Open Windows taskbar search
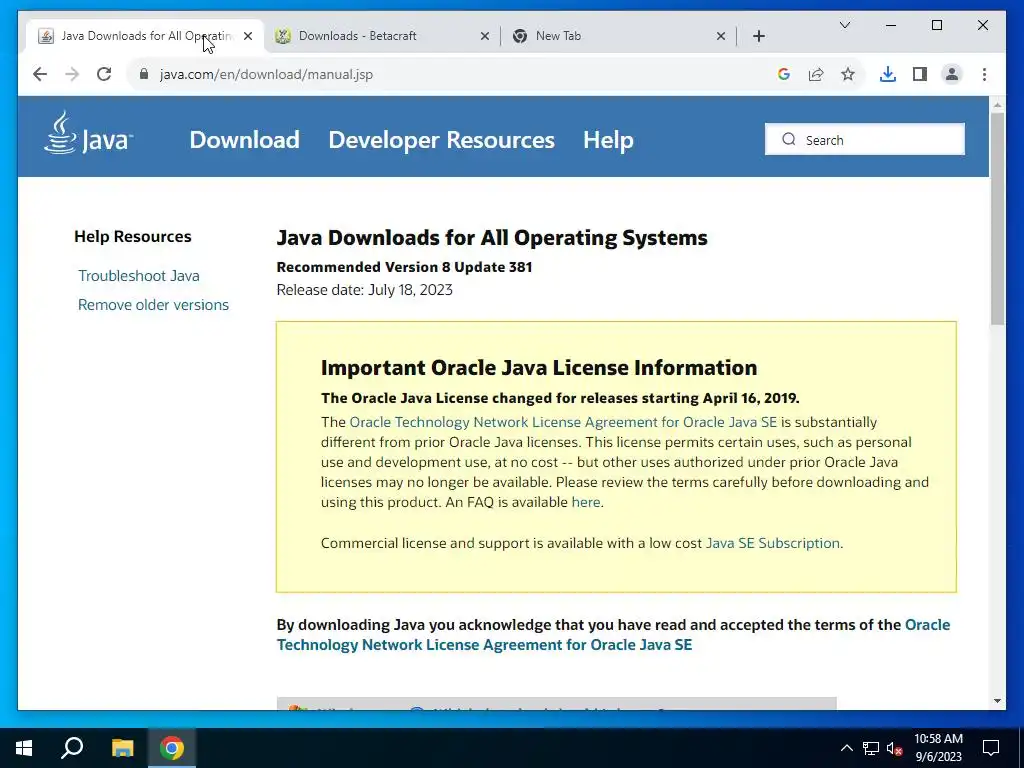1024x768 pixels. point(72,748)
